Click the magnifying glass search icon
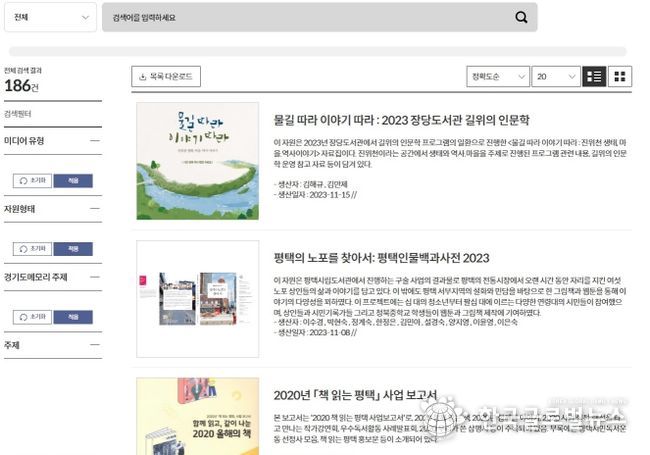The width and height of the screenshot is (650, 455). click(521, 17)
